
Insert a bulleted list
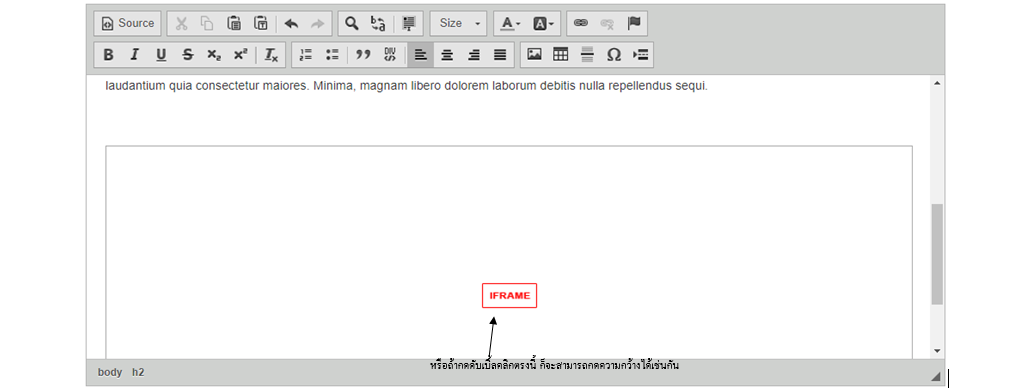[x=332, y=55]
